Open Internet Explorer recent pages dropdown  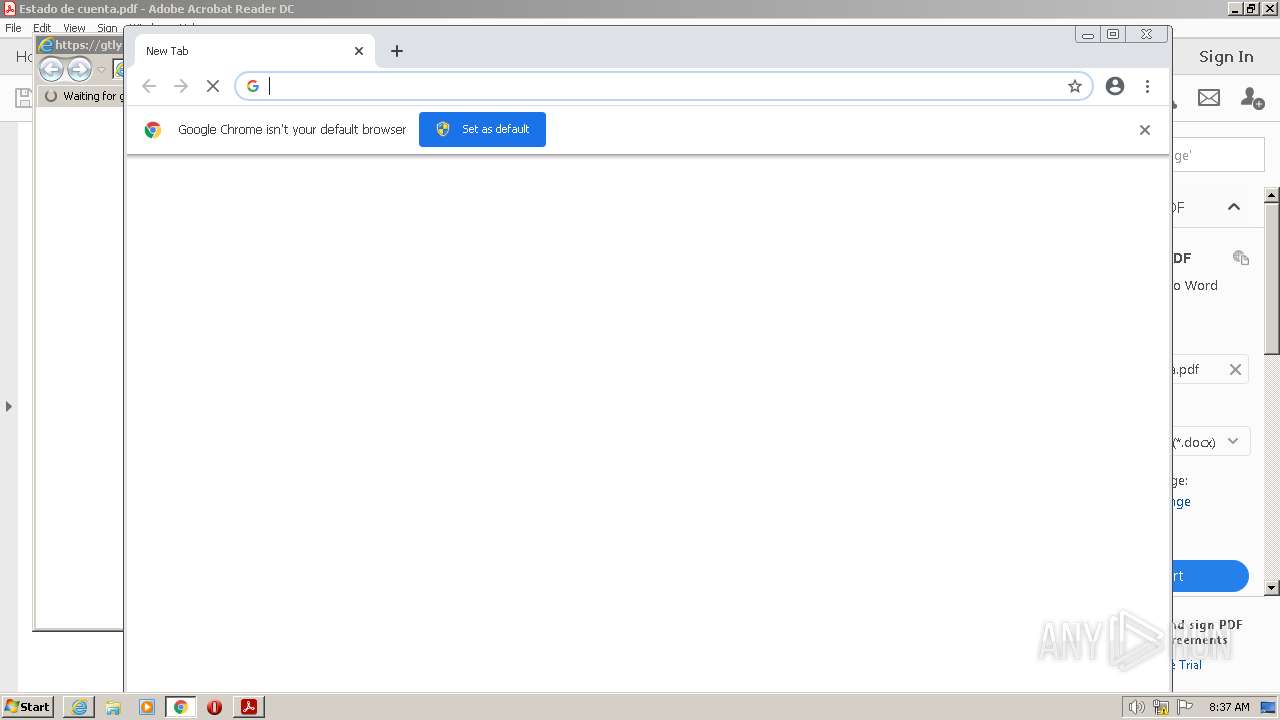coord(100,70)
